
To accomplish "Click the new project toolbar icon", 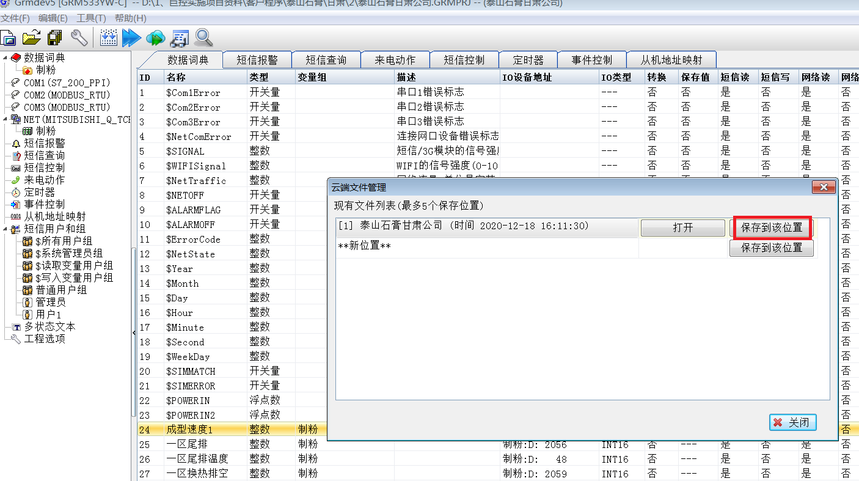I will [x=8, y=38].
